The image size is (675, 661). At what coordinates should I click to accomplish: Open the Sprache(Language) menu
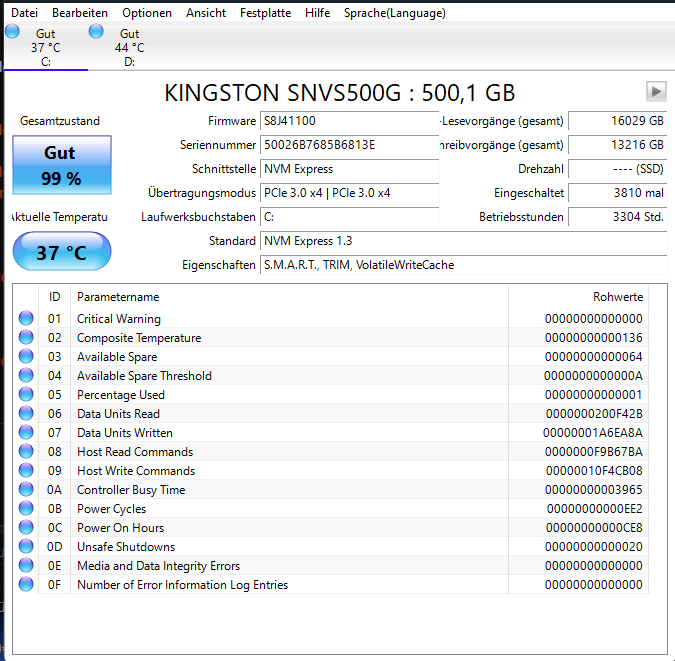click(x=394, y=13)
